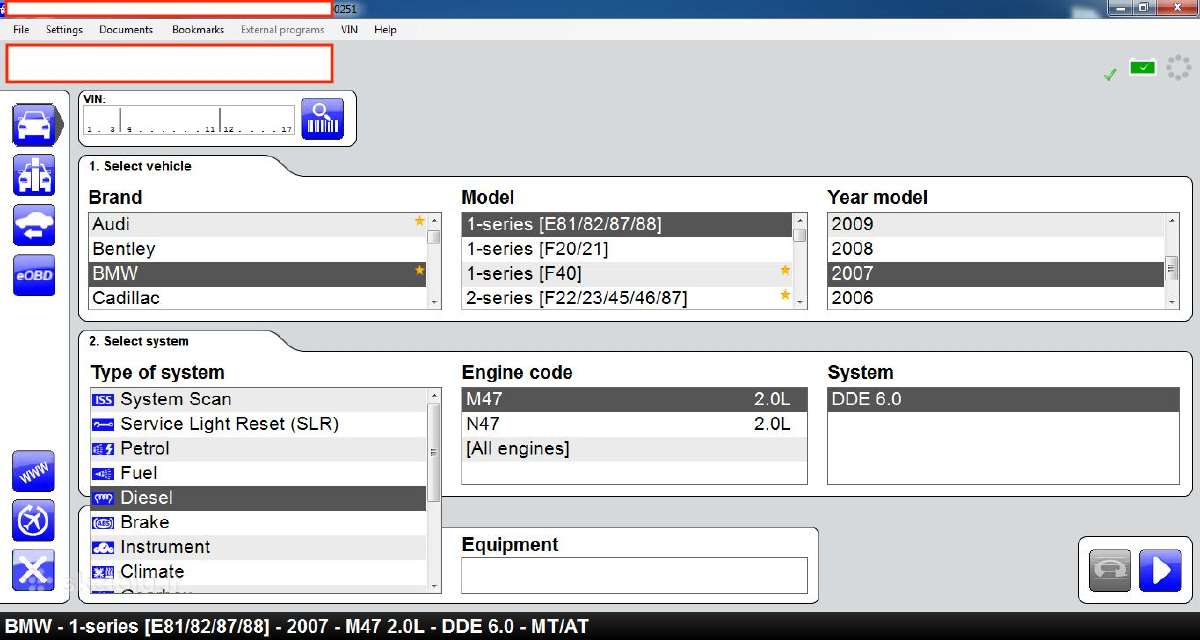The image size is (1200, 640).
Task: Choose year model 2008
Action: click(996, 249)
